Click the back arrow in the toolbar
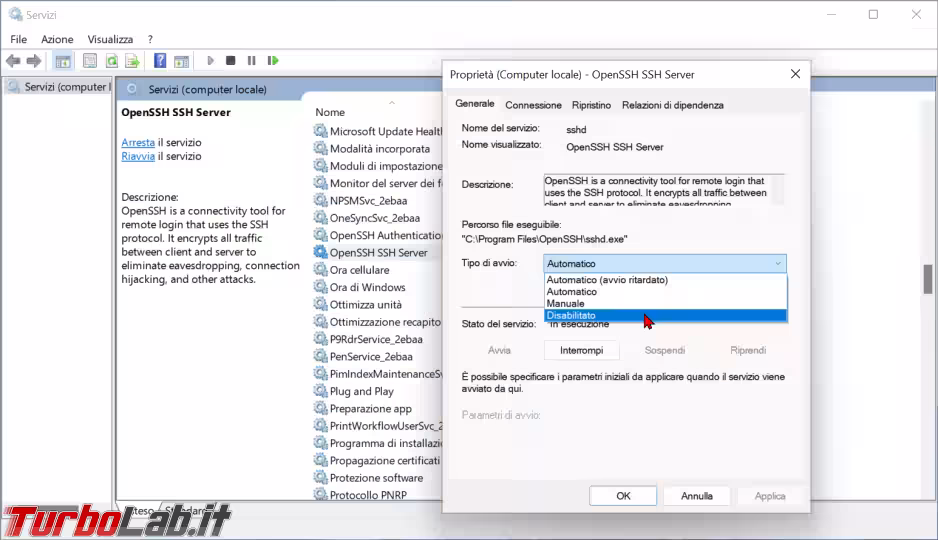This screenshot has width=938, height=540. pos(13,61)
